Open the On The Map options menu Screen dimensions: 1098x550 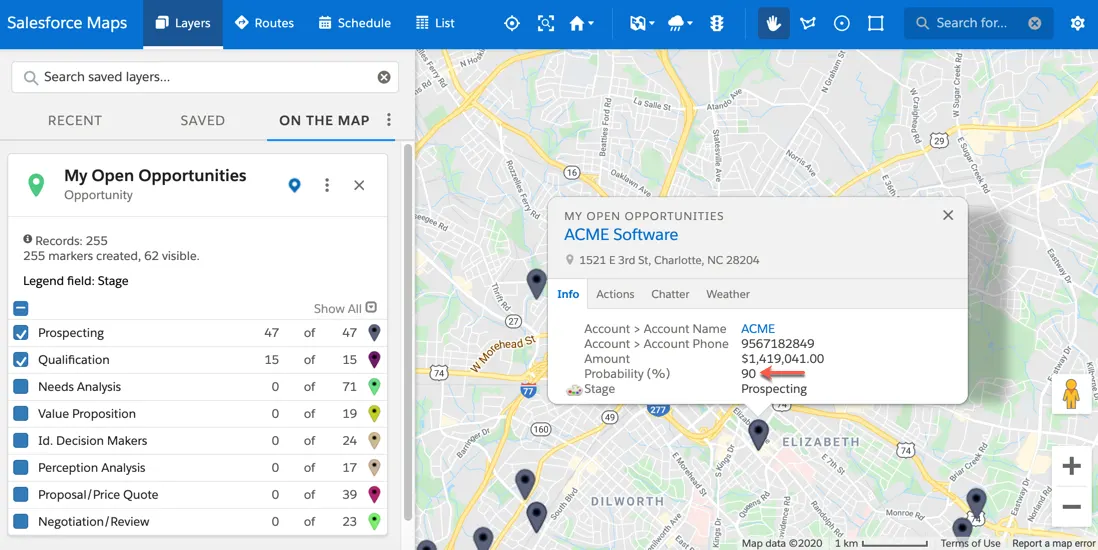coord(389,120)
